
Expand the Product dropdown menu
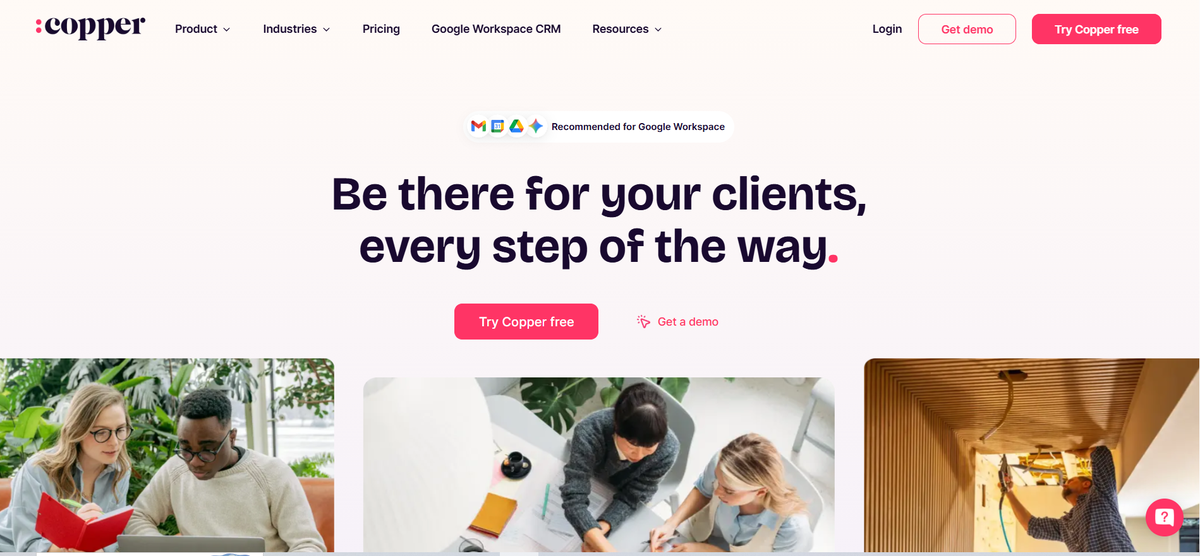click(202, 29)
